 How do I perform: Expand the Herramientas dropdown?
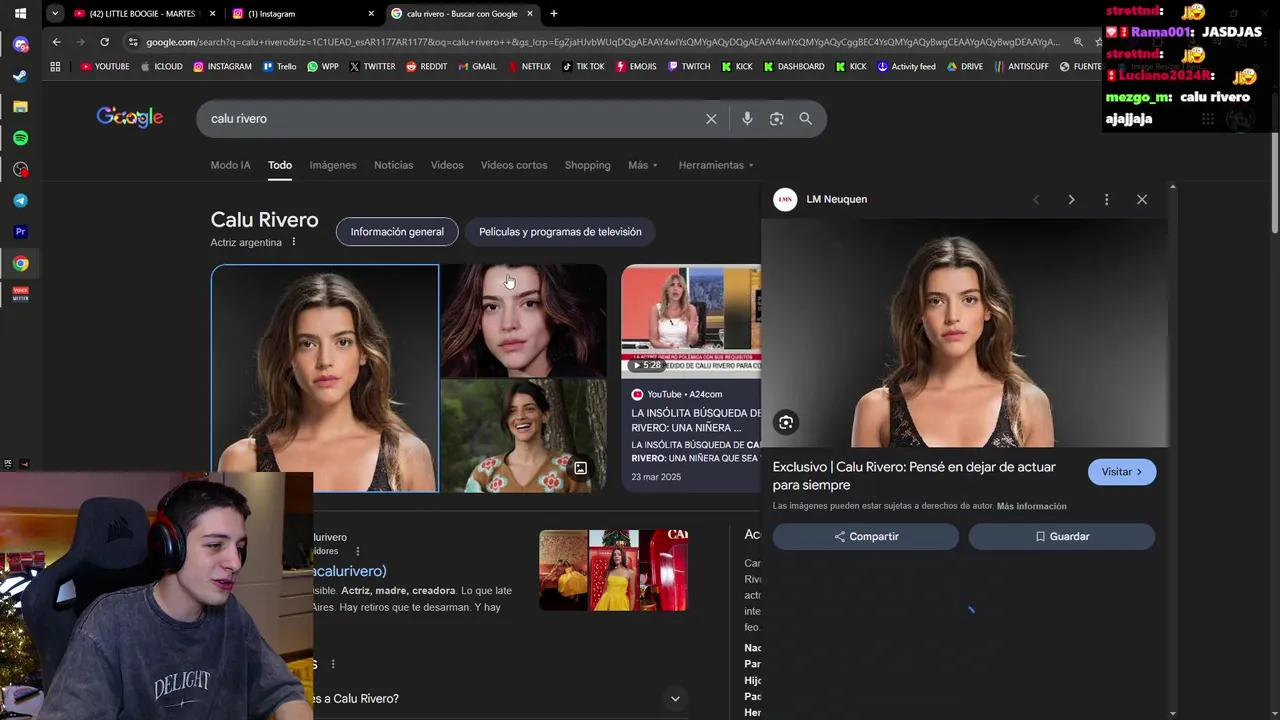(x=716, y=165)
